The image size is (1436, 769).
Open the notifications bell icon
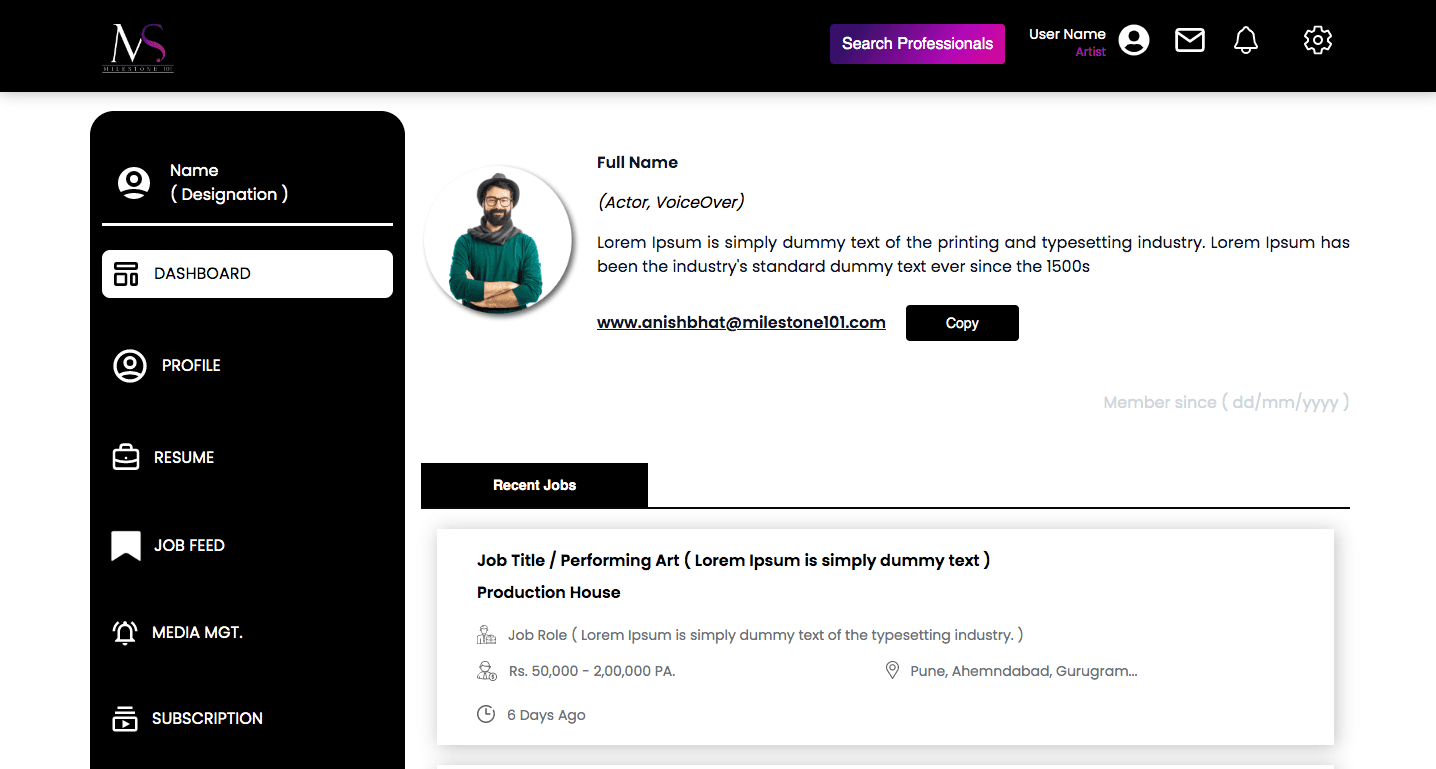pyautogui.click(x=1245, y=40)
